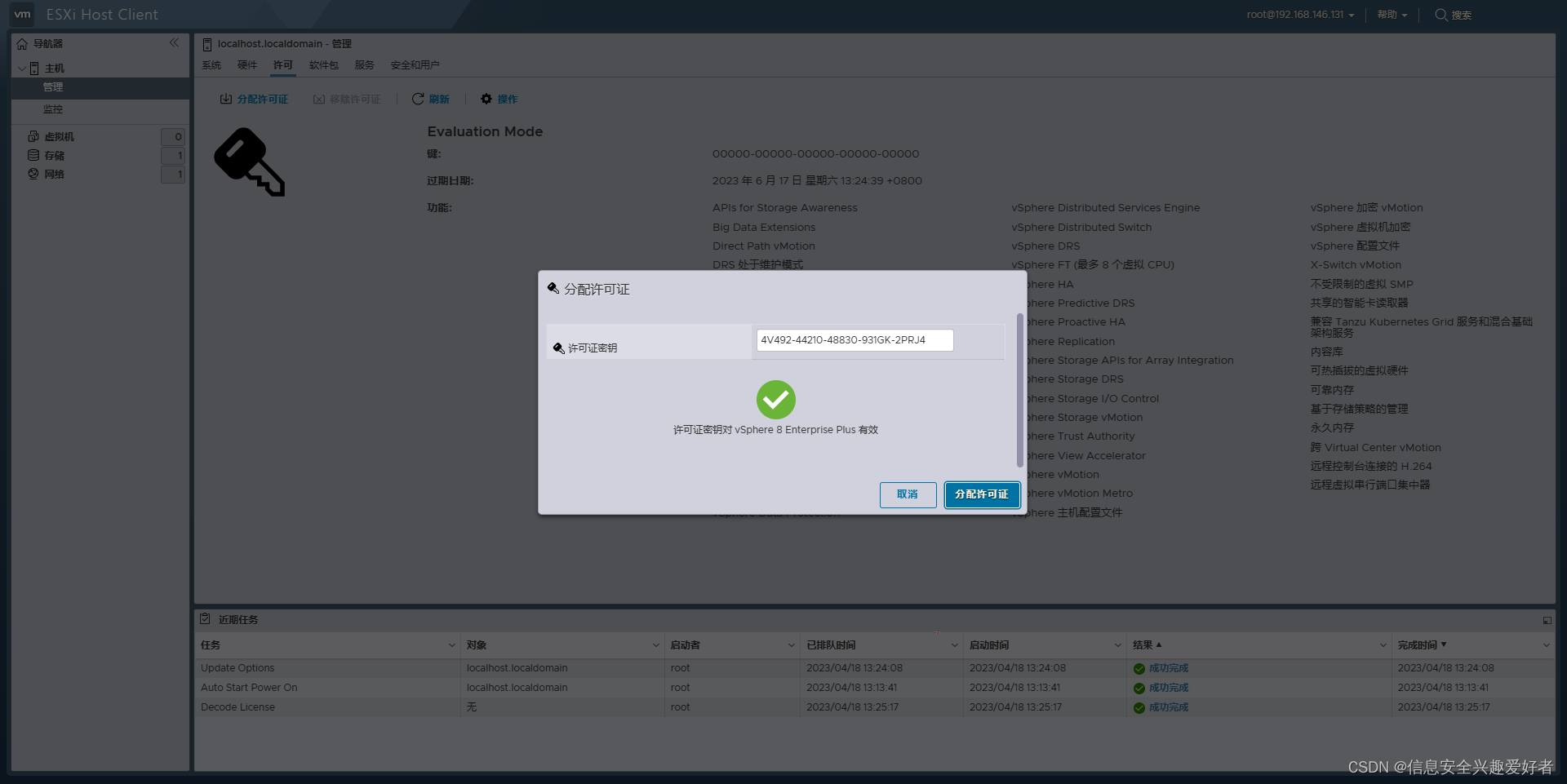
Task: Click the refresh icon in toolbar
Action: click(x=418, y=99)
